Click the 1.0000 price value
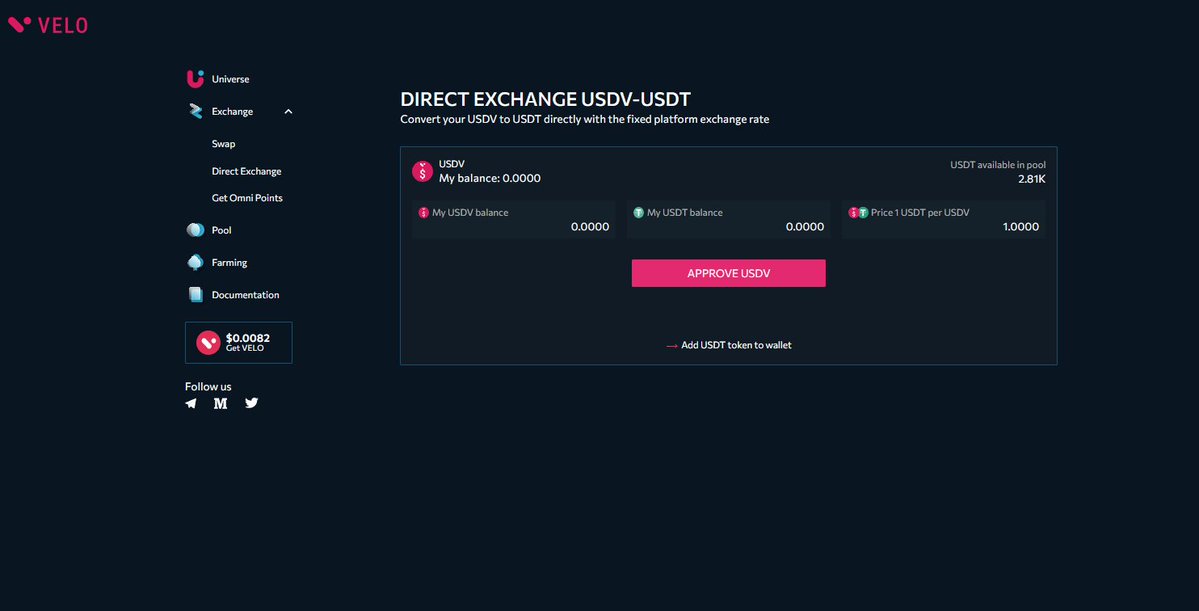The height and width of the screenshot is (611, 1199). click(x=1021, y=227)
